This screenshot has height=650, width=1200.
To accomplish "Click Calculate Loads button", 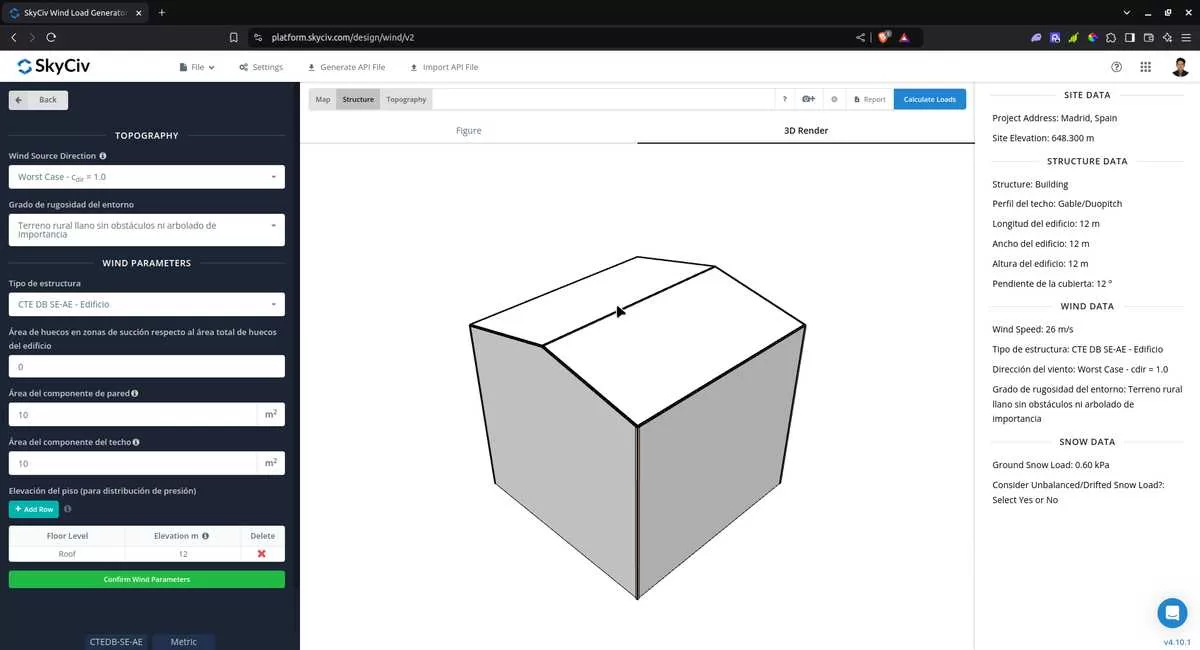I will click(930, 99).
